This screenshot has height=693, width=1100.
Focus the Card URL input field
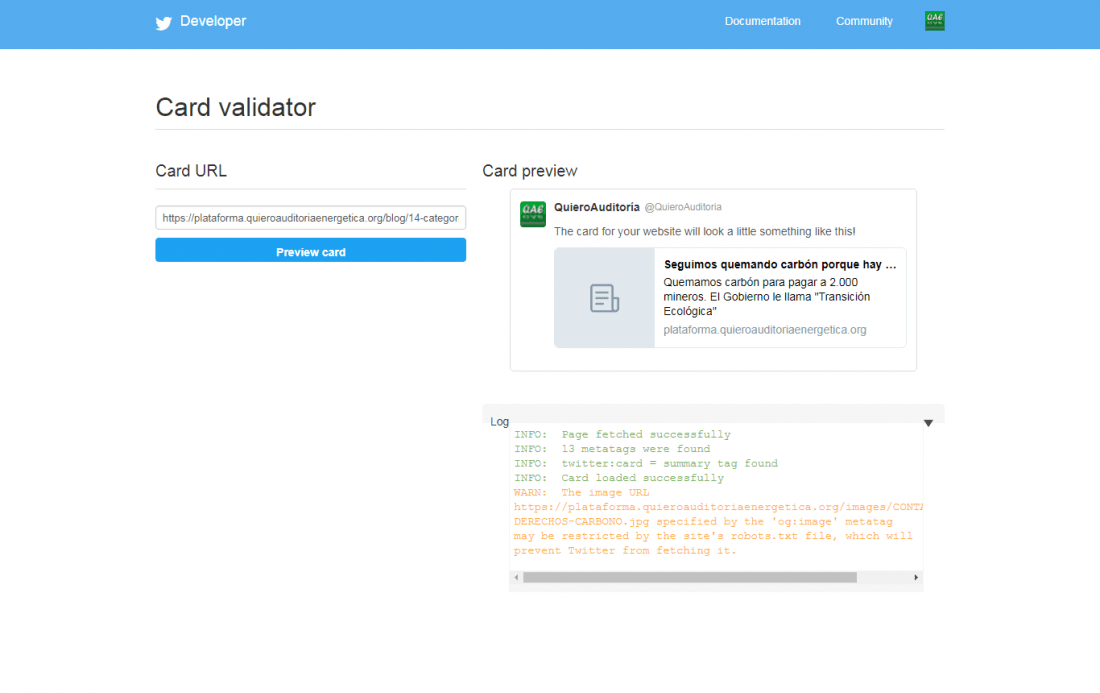pos(311,218)
